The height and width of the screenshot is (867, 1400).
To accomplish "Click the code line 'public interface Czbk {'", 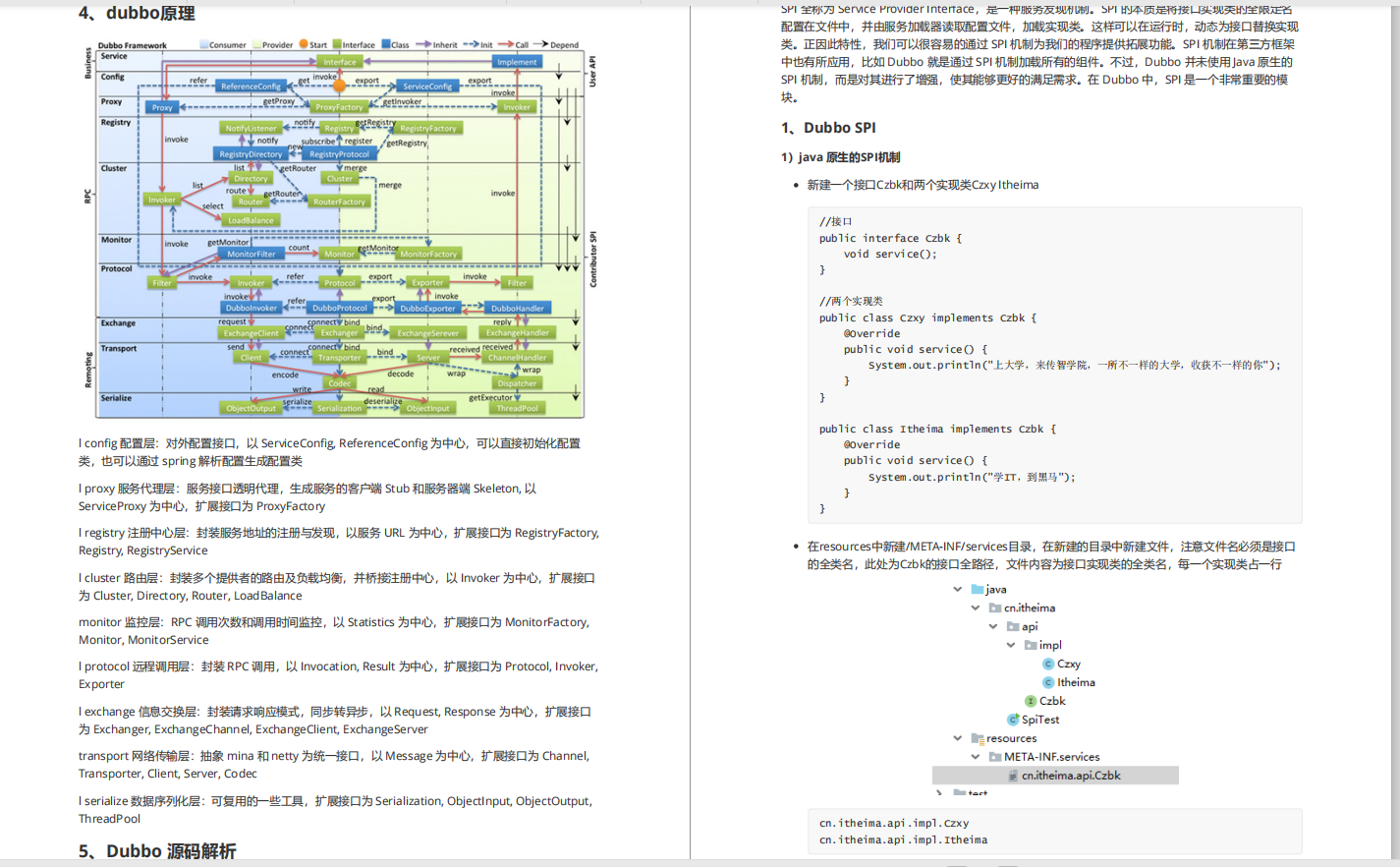I will pos(890,238).
